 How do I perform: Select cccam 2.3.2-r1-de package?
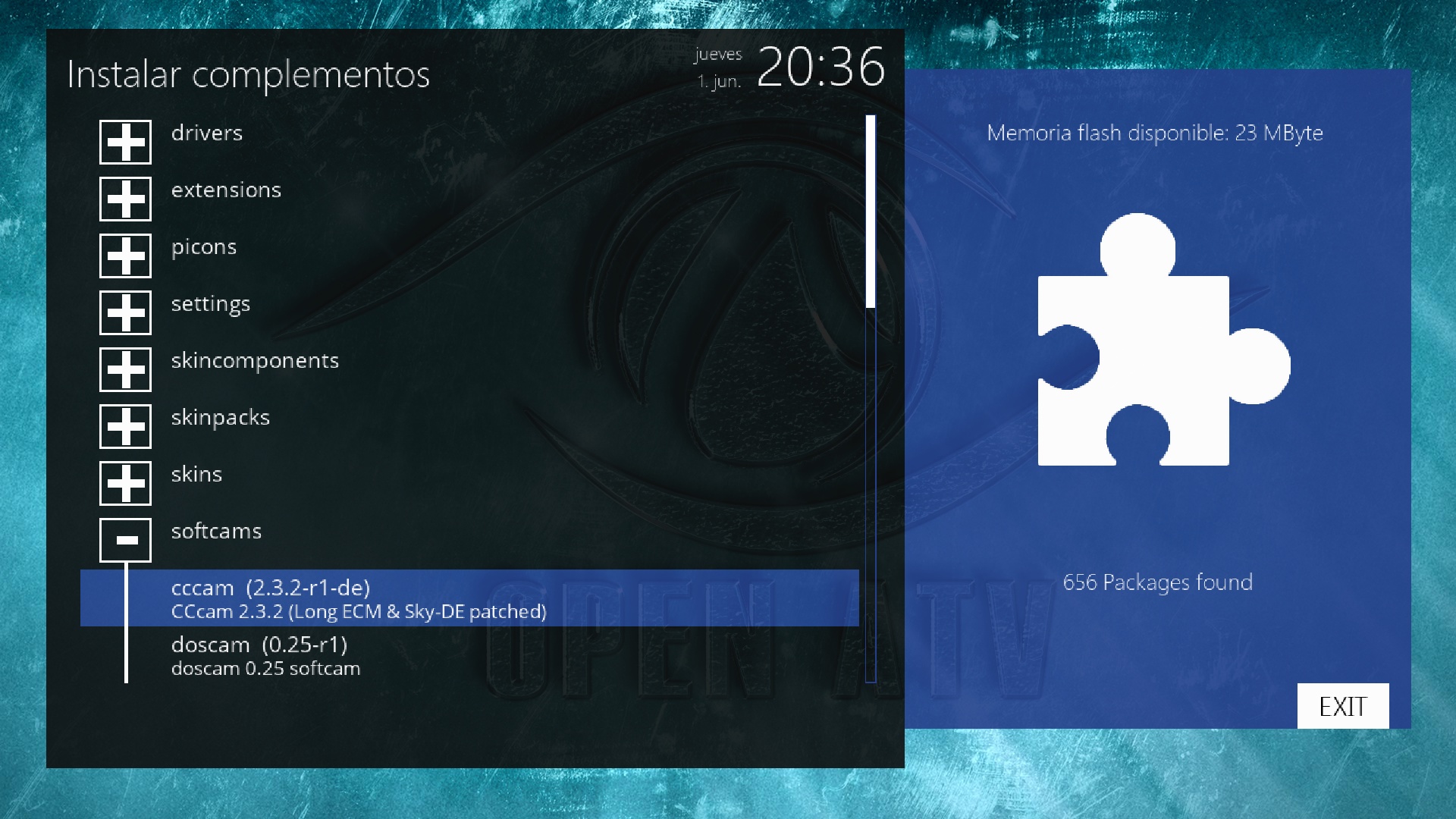pyautogui.click(x=469, y=598)
